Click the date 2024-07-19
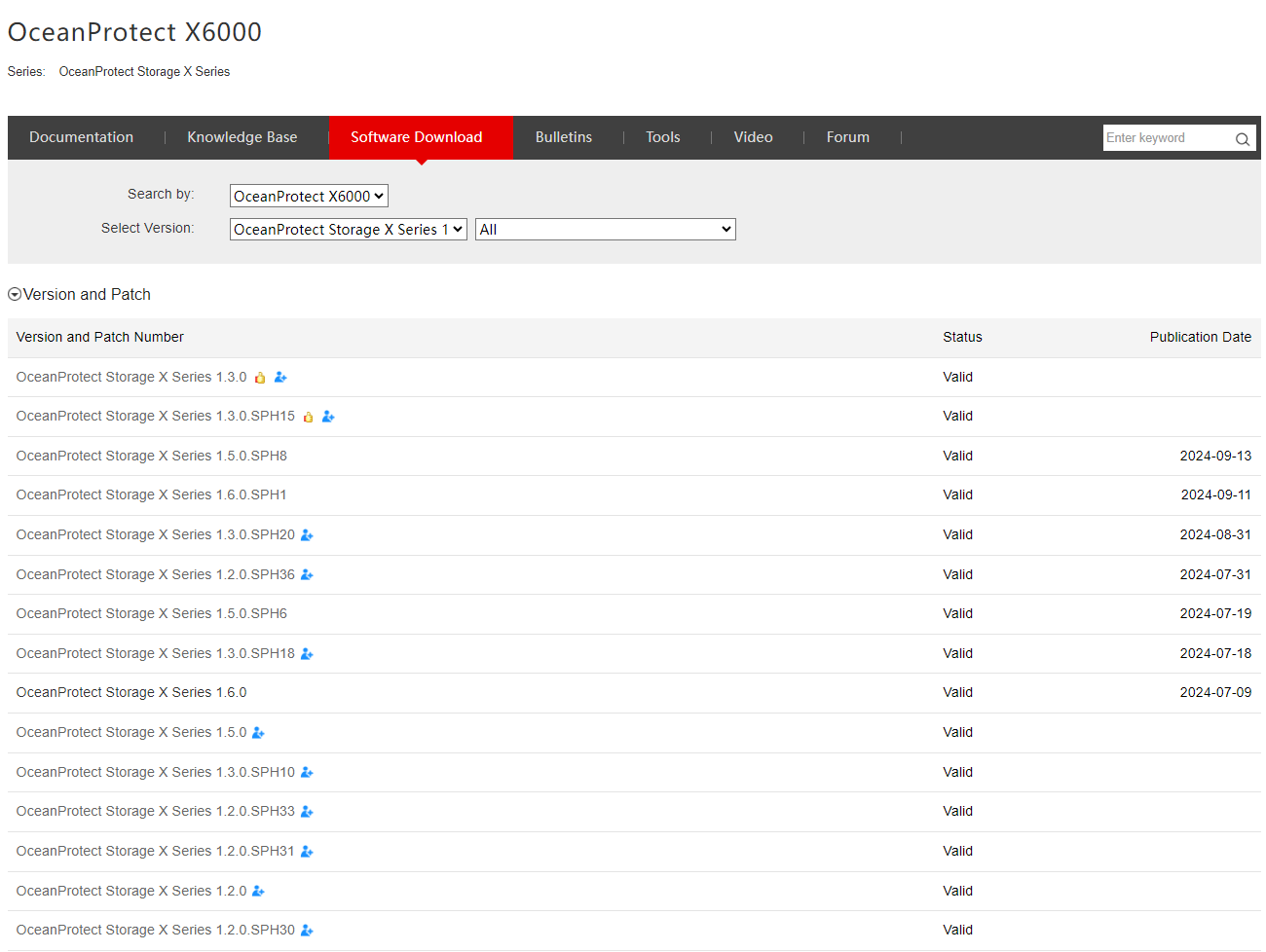Viewport: 1266px width, 952px height. point(1216,614)
